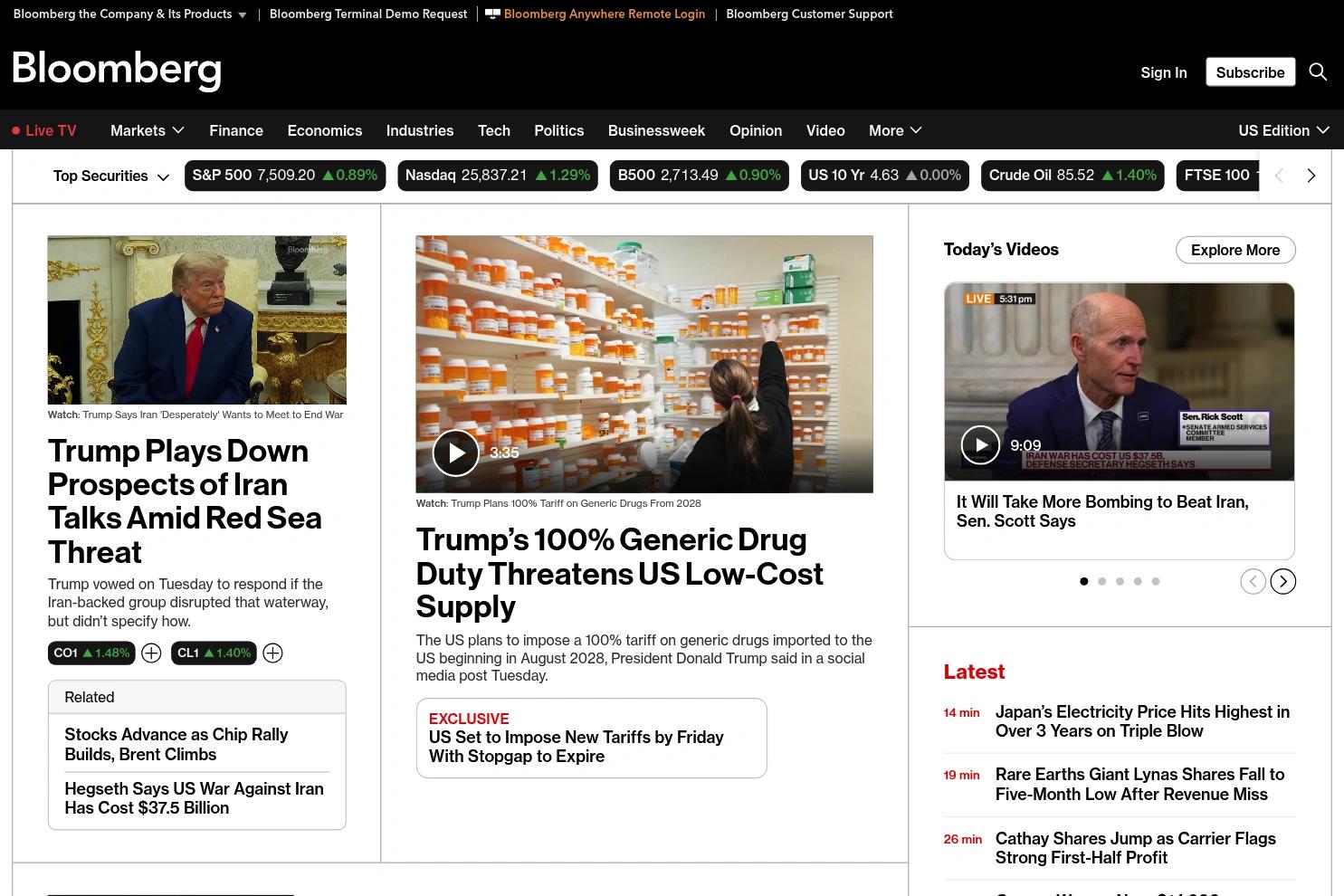This screenshot has height=896, width=1344.
Task: Play the Sen. Scott video
Action: [980, 444]
